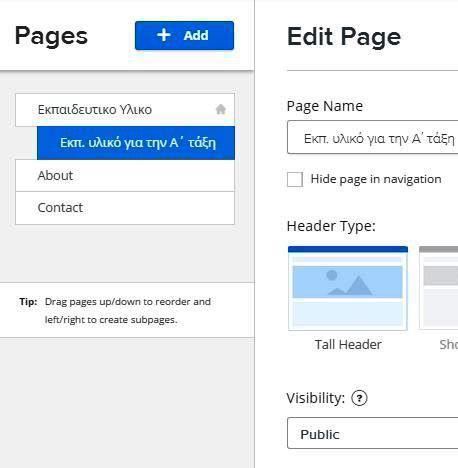458x468 pixels.
Task: Open the Visibility dropdown showing Public
Action: coord(372,433)
